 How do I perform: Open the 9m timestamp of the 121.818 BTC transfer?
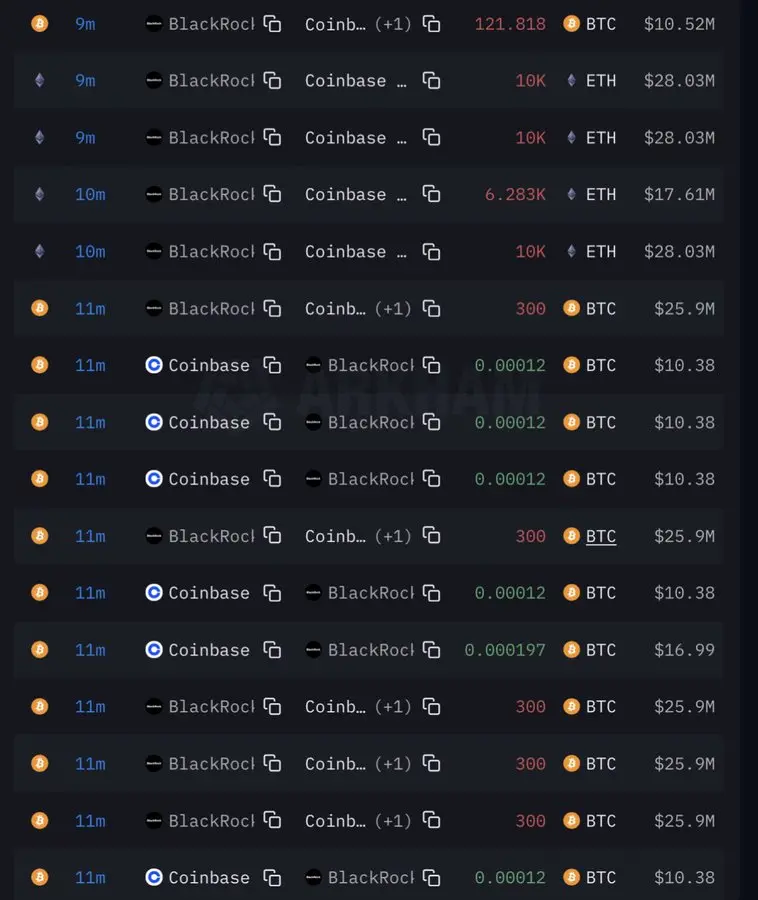coord(85,24)
